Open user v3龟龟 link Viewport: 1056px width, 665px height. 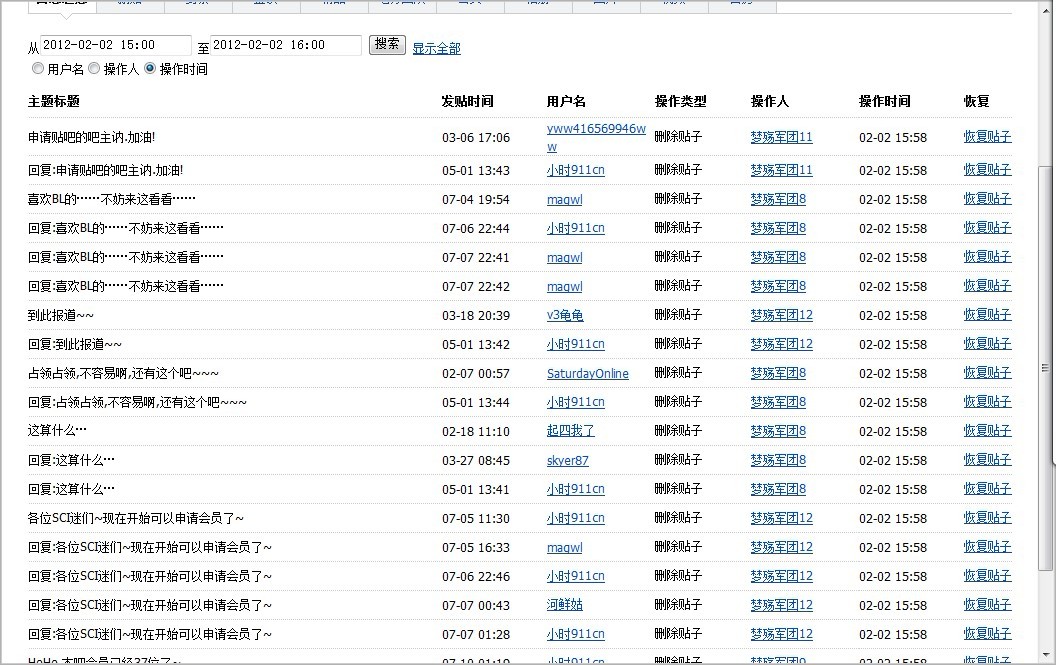point(565,315)
